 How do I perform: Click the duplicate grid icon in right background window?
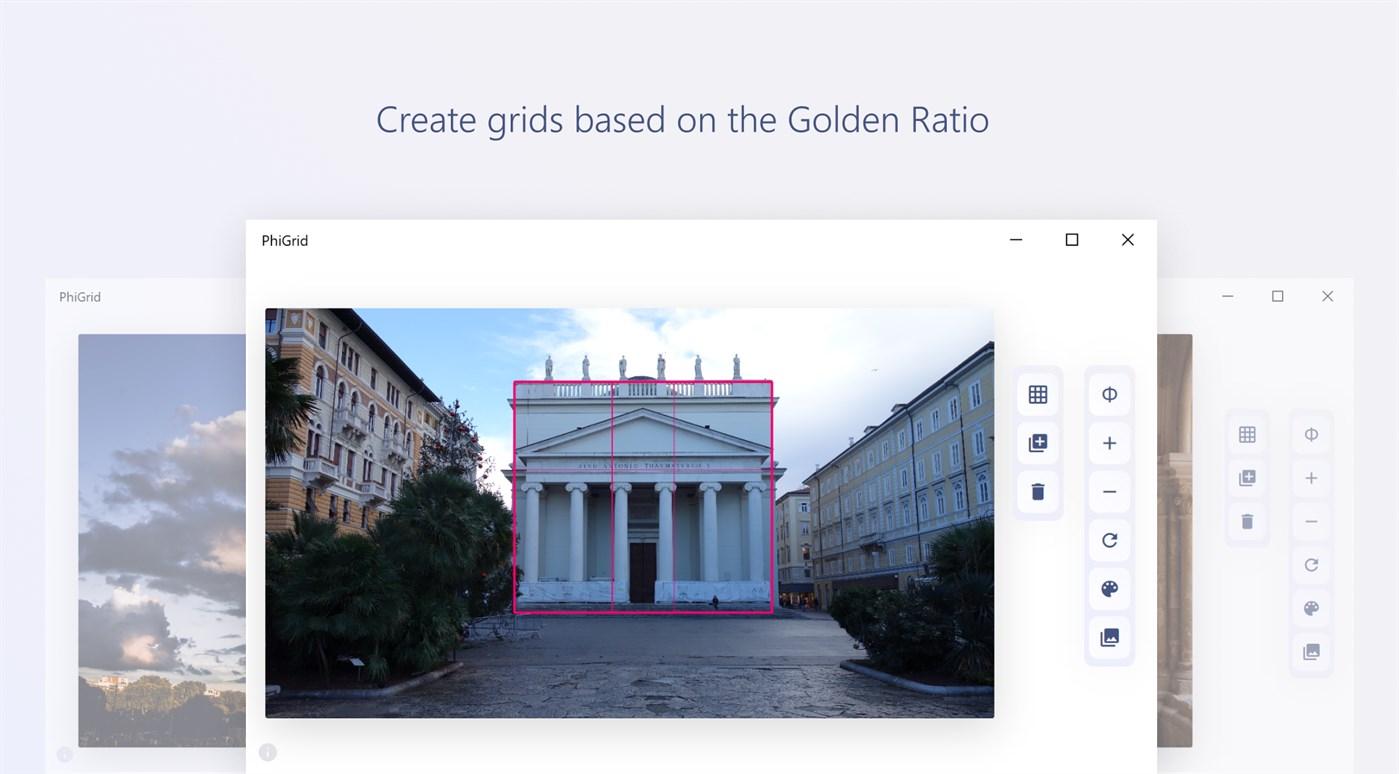[1247, 477]
